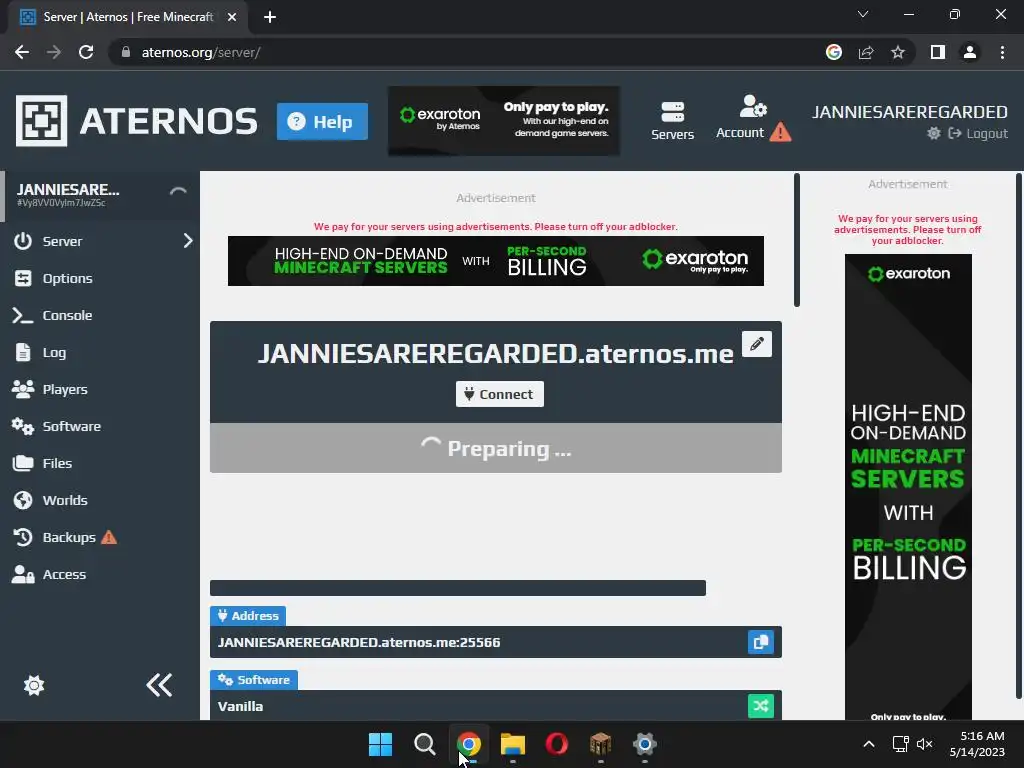Open the Chrome profile icon

tap(970, 52)
